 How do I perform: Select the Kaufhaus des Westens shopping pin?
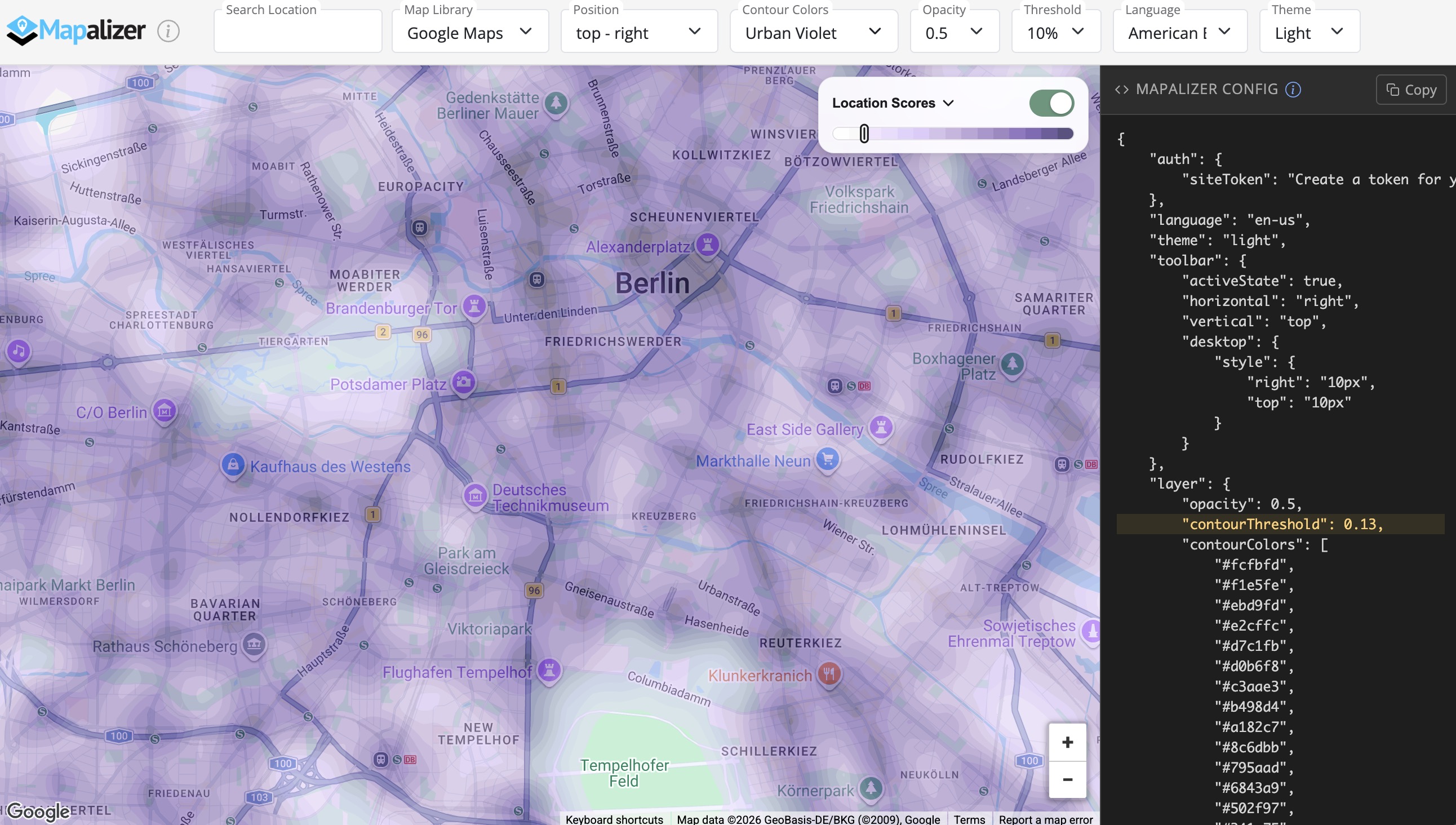pyautogui.click(x=233, y=466)
